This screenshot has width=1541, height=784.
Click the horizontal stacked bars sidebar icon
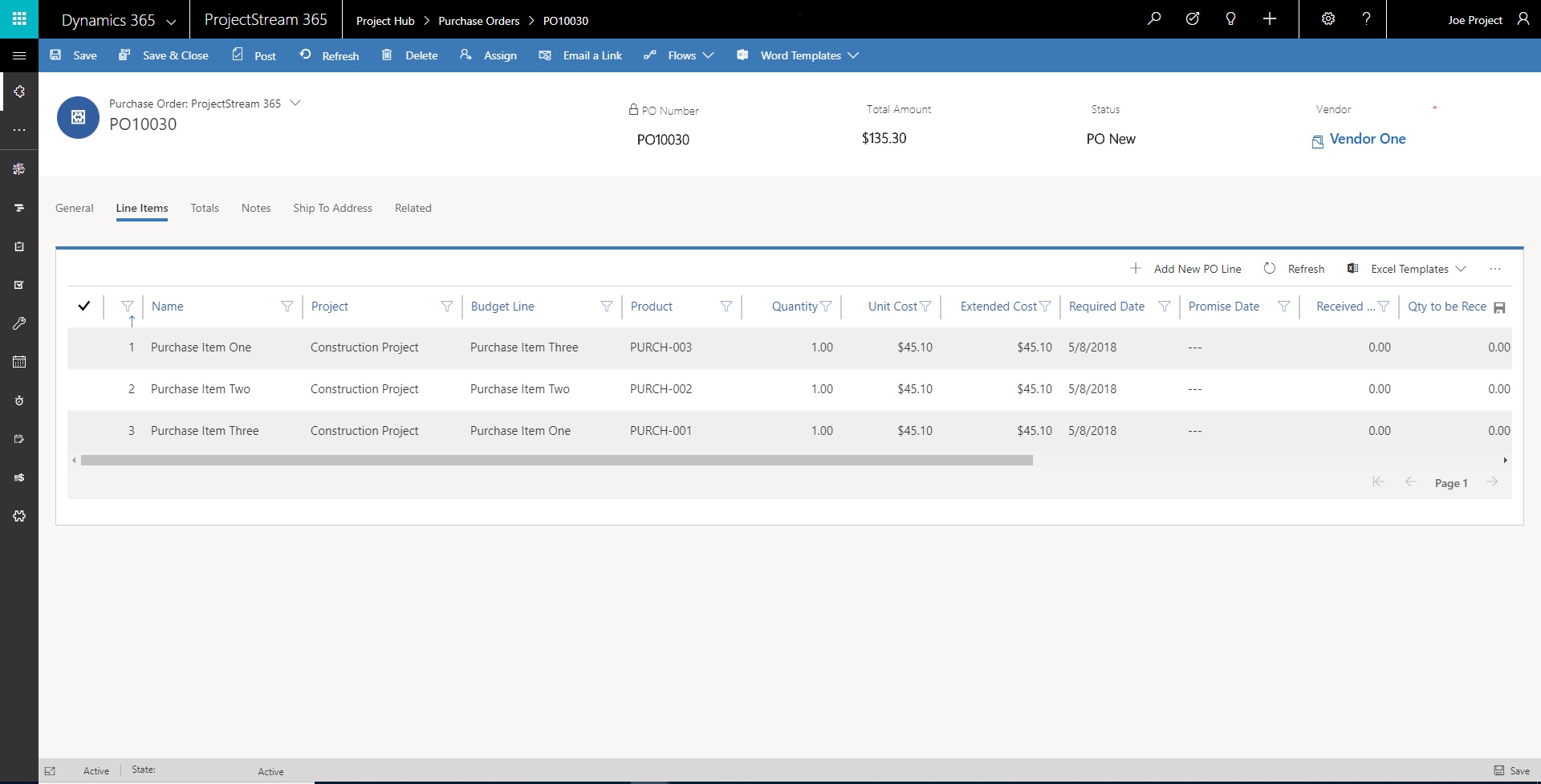[19, 208]
